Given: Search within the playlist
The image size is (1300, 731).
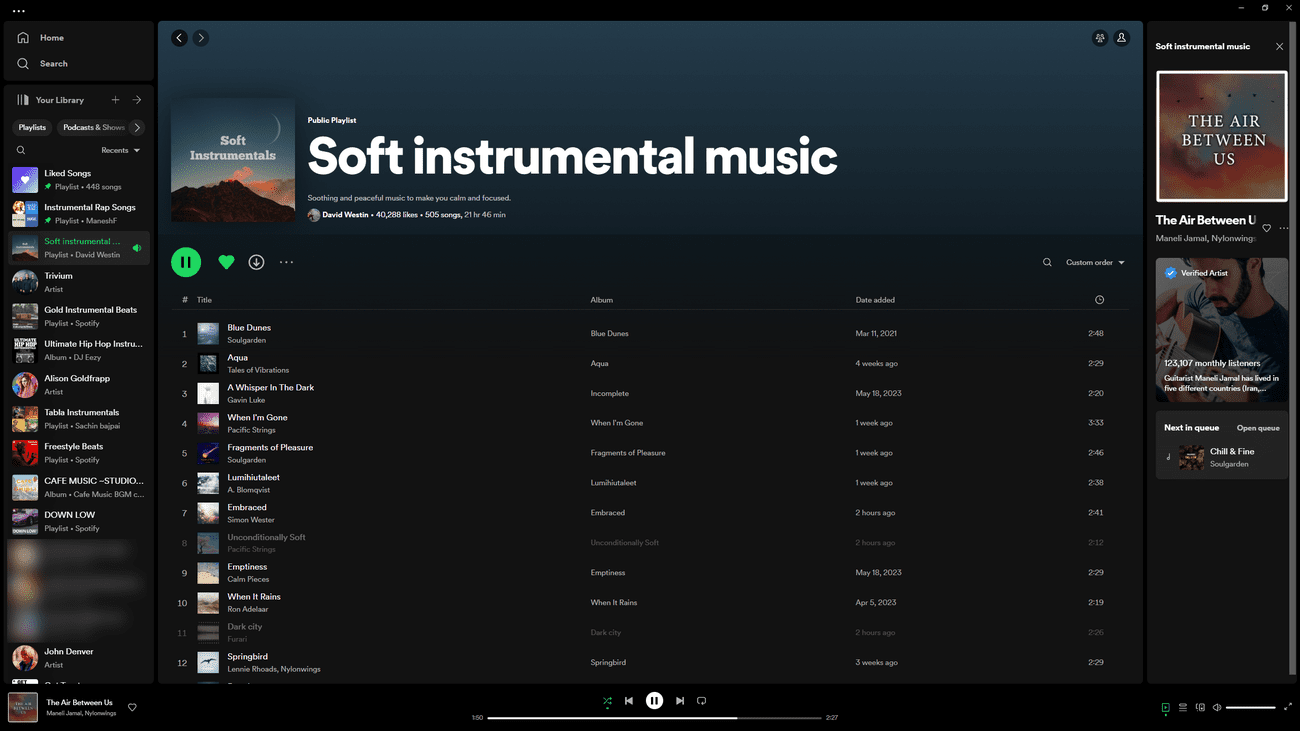Looking at the screenshot, I should click(1047, 261).
